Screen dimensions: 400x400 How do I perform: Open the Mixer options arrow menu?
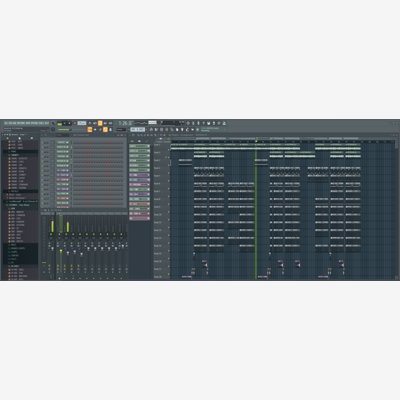(x=42, y=210)
